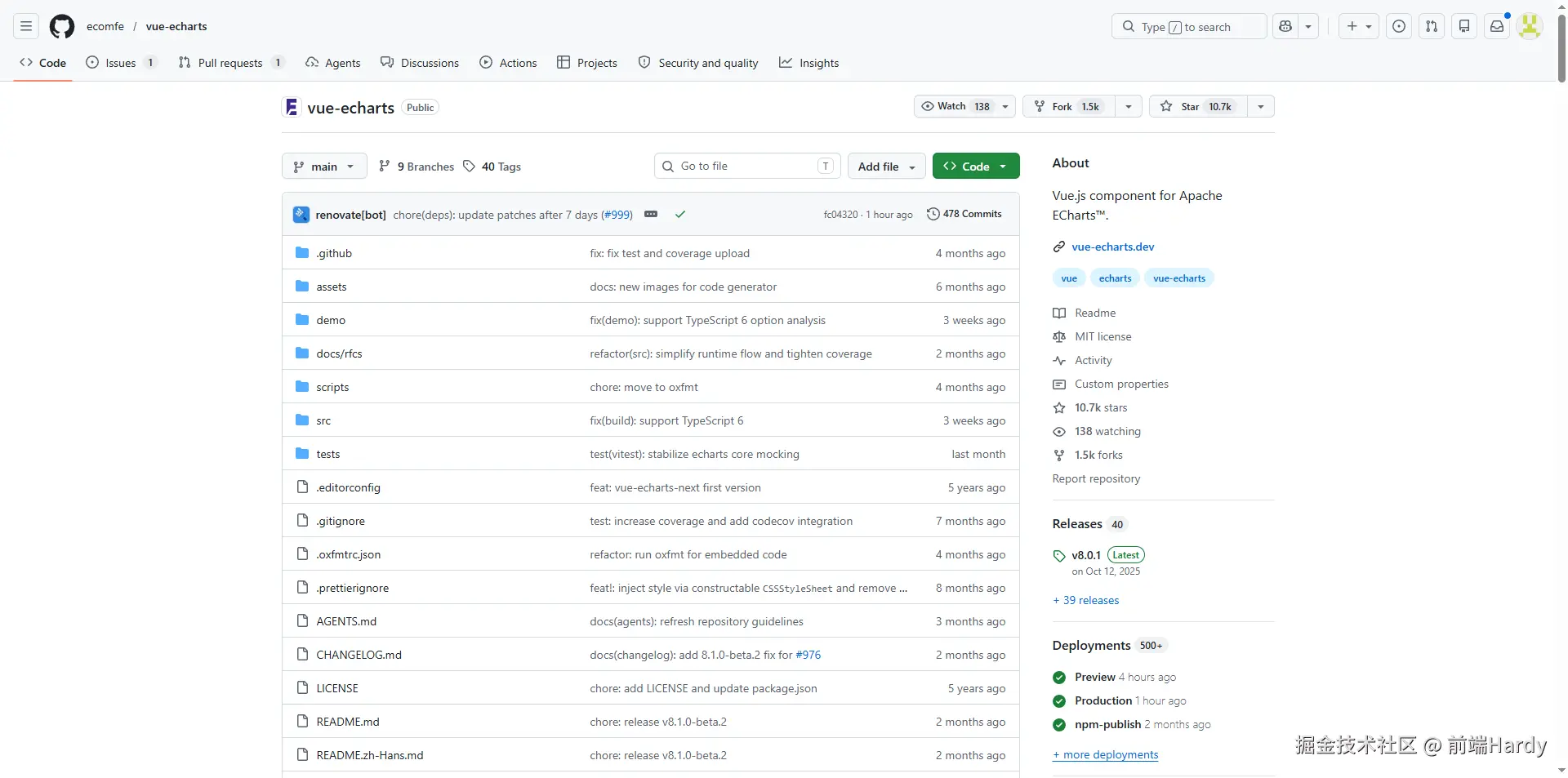Visit the vue-echarts.dev link

pyautogui.click(x=1111, y=247)
